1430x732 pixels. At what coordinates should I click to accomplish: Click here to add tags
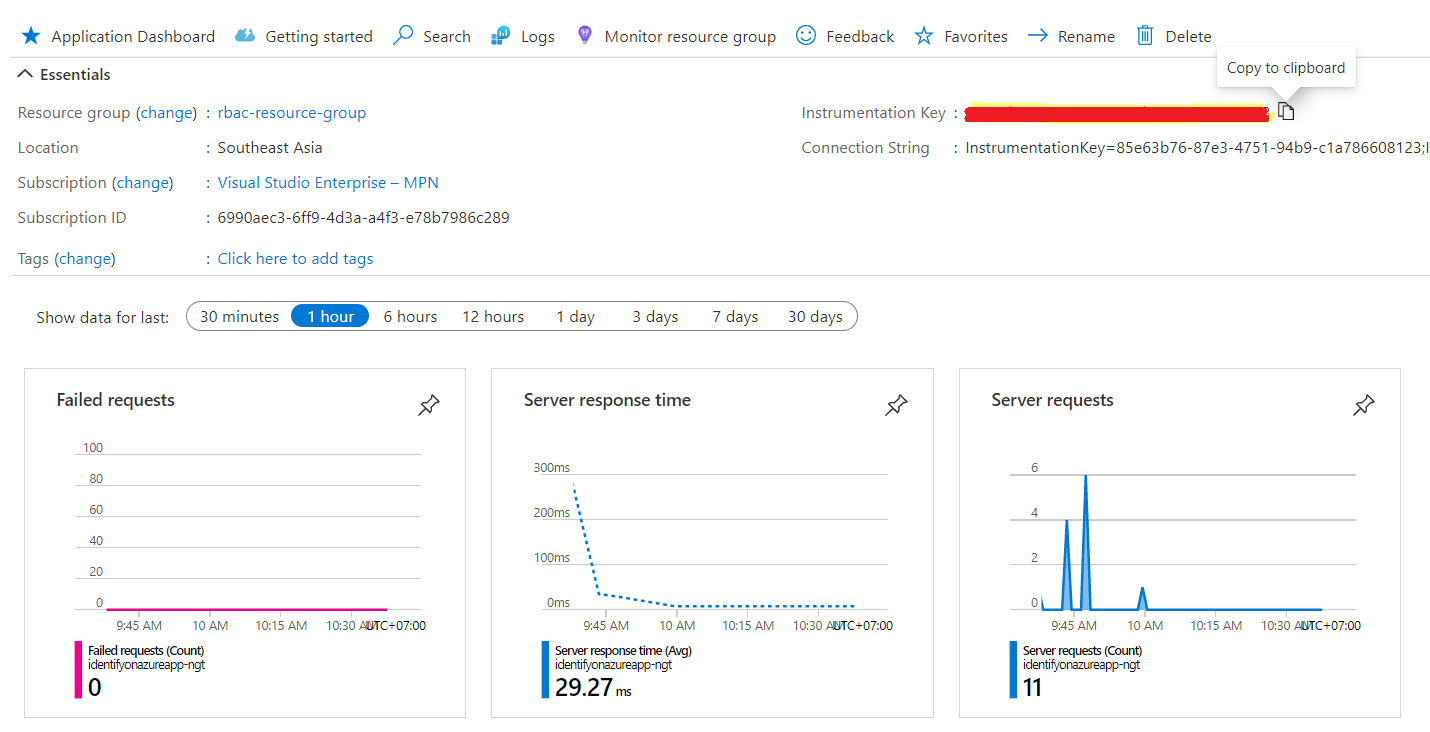[x=295, y=258]
